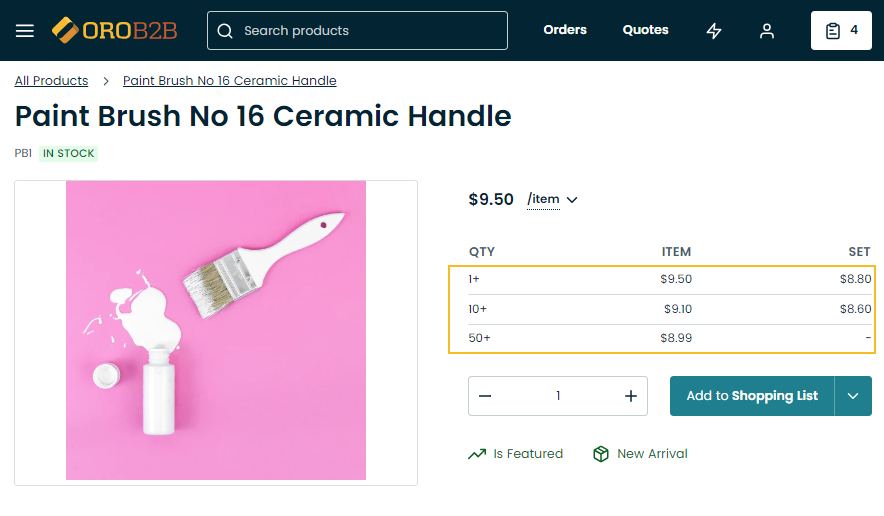Click the OroB2B logo
The height and width of the screenshot is (516, 884).
coord(114,30)
